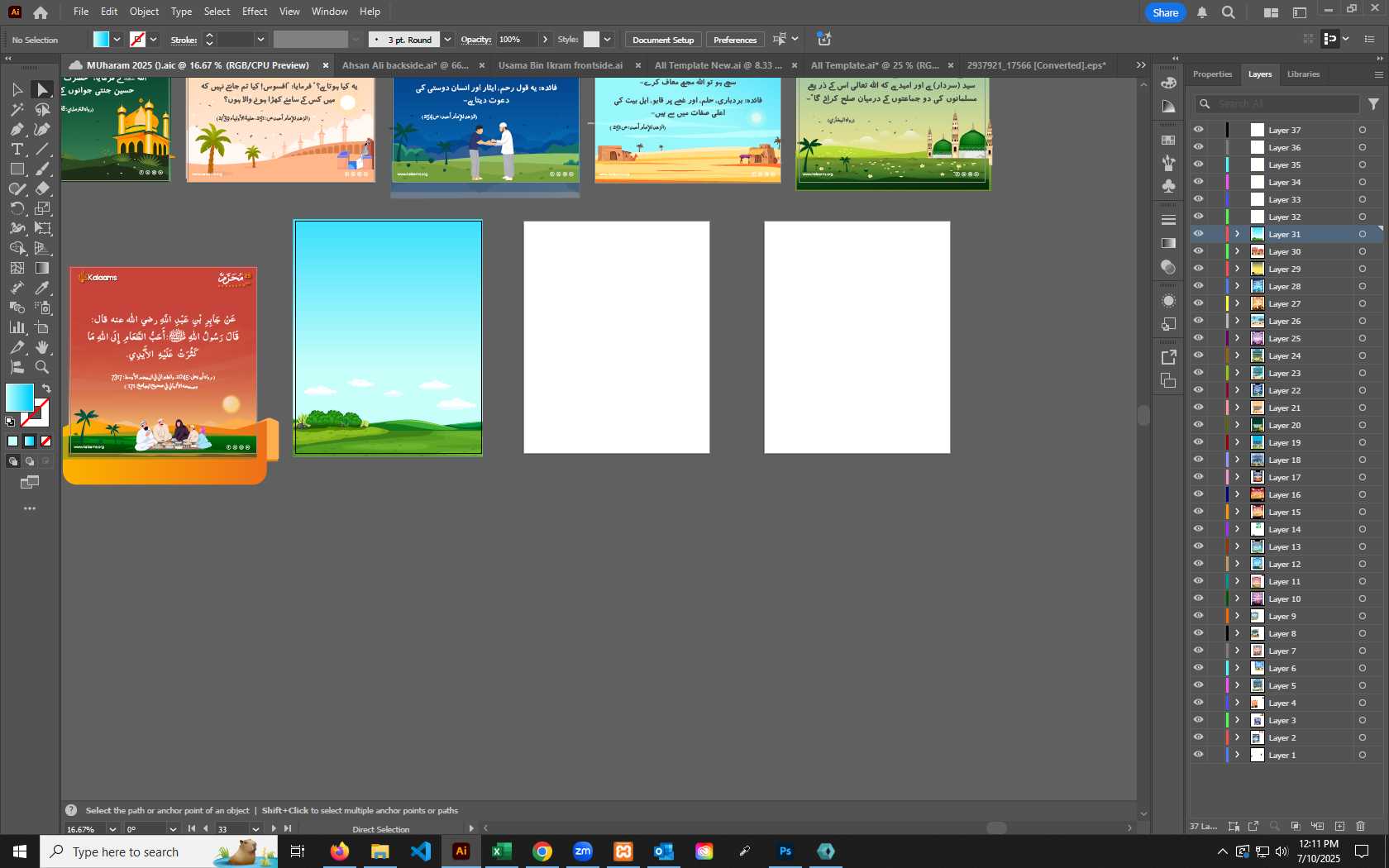Expand Layer 9 contents
This screenshot has width=1389, height=868.
pos(1238,616)
